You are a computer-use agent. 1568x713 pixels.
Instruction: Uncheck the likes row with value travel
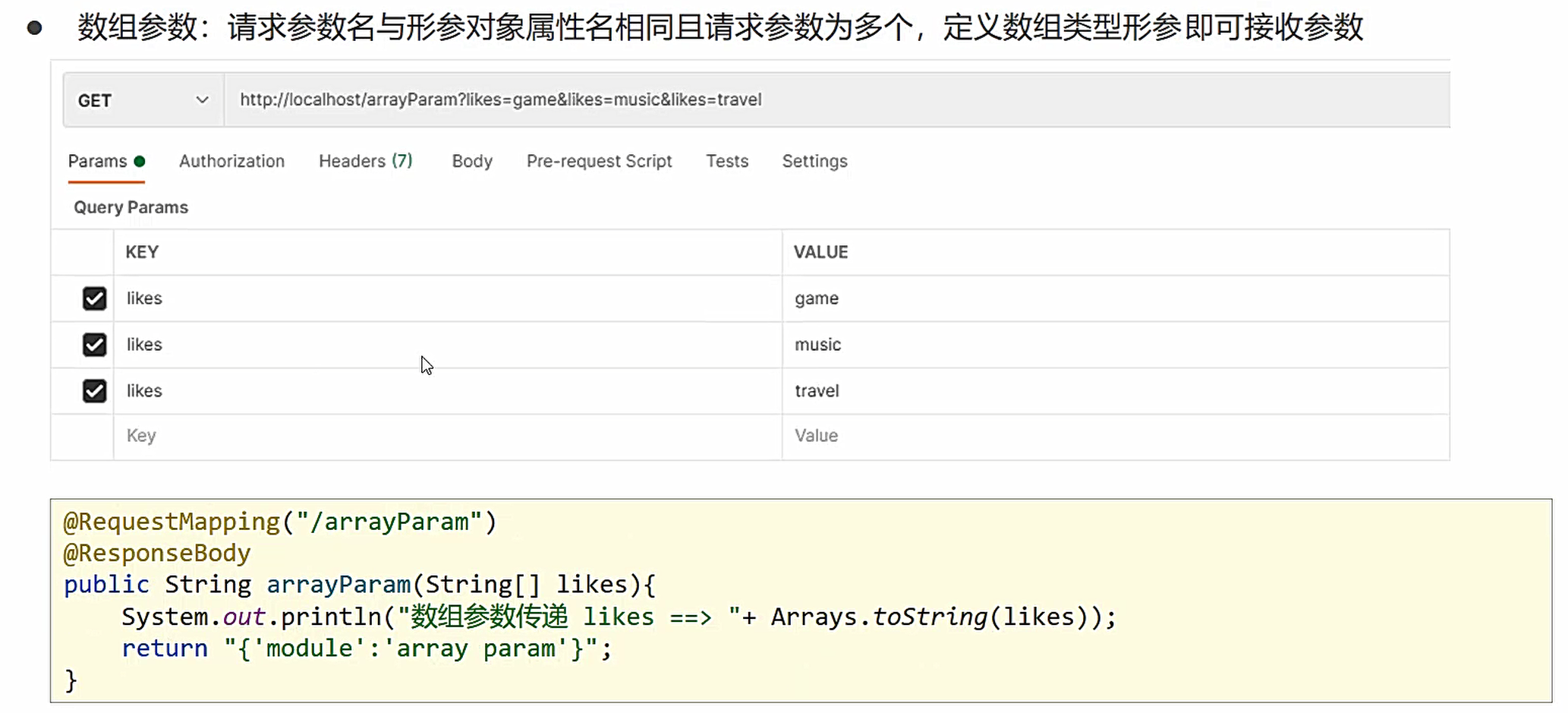(x=95, y=391)
